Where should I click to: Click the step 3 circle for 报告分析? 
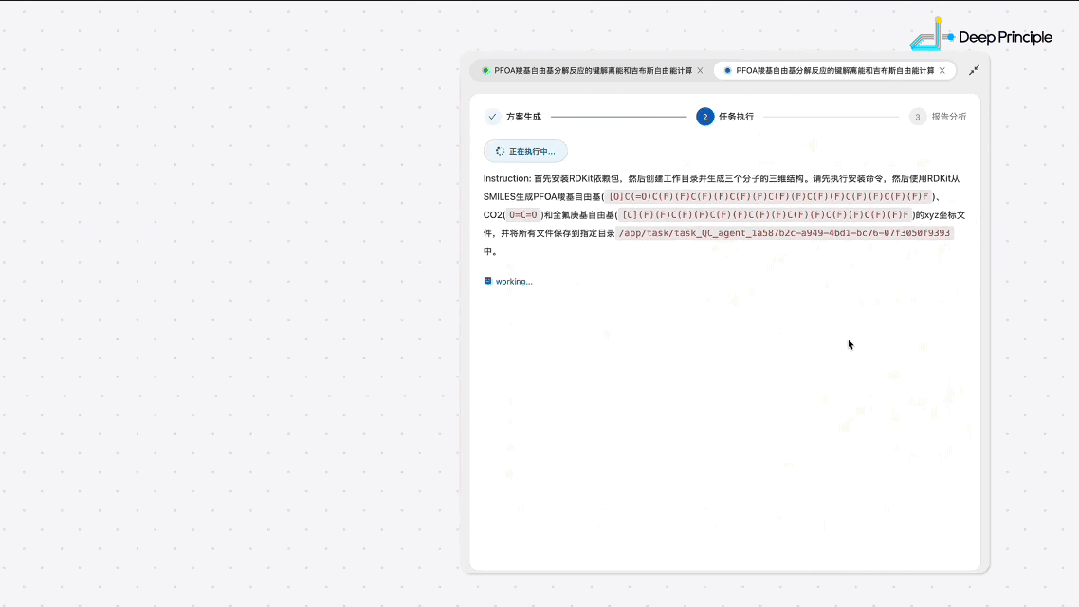click(917, 116)
